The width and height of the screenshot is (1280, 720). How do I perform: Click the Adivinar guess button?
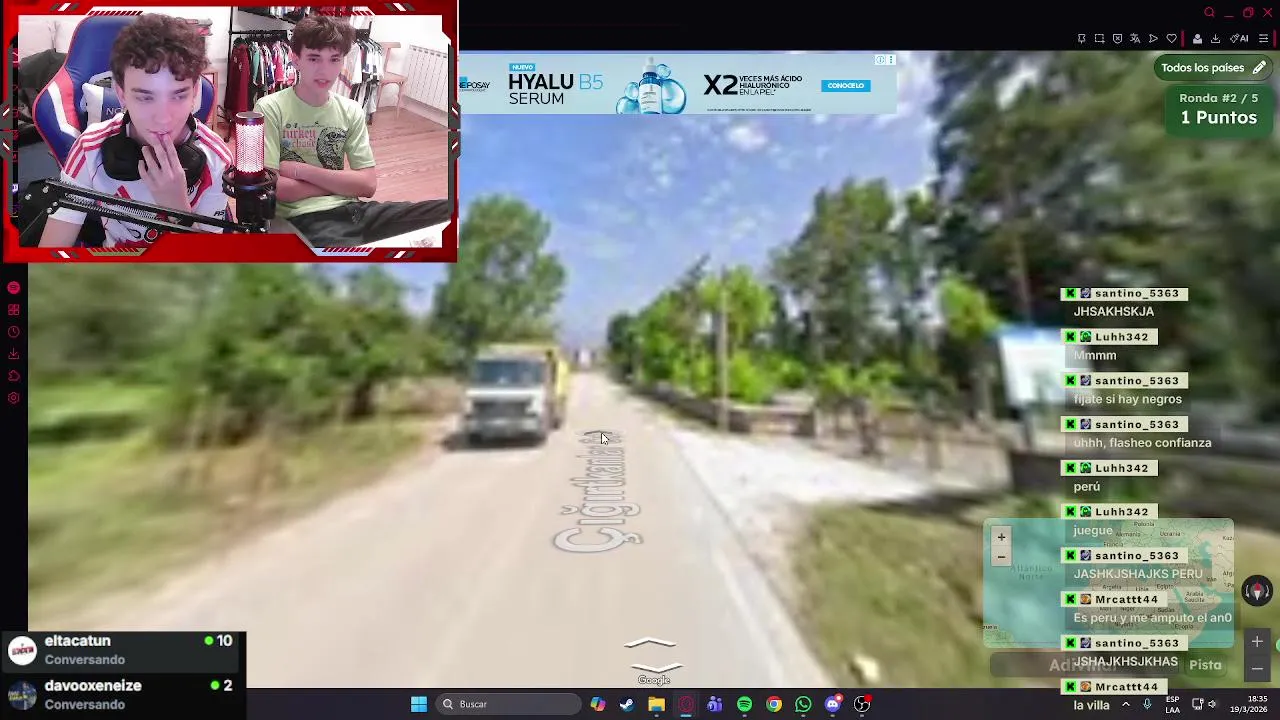[x=1083, y=665]
